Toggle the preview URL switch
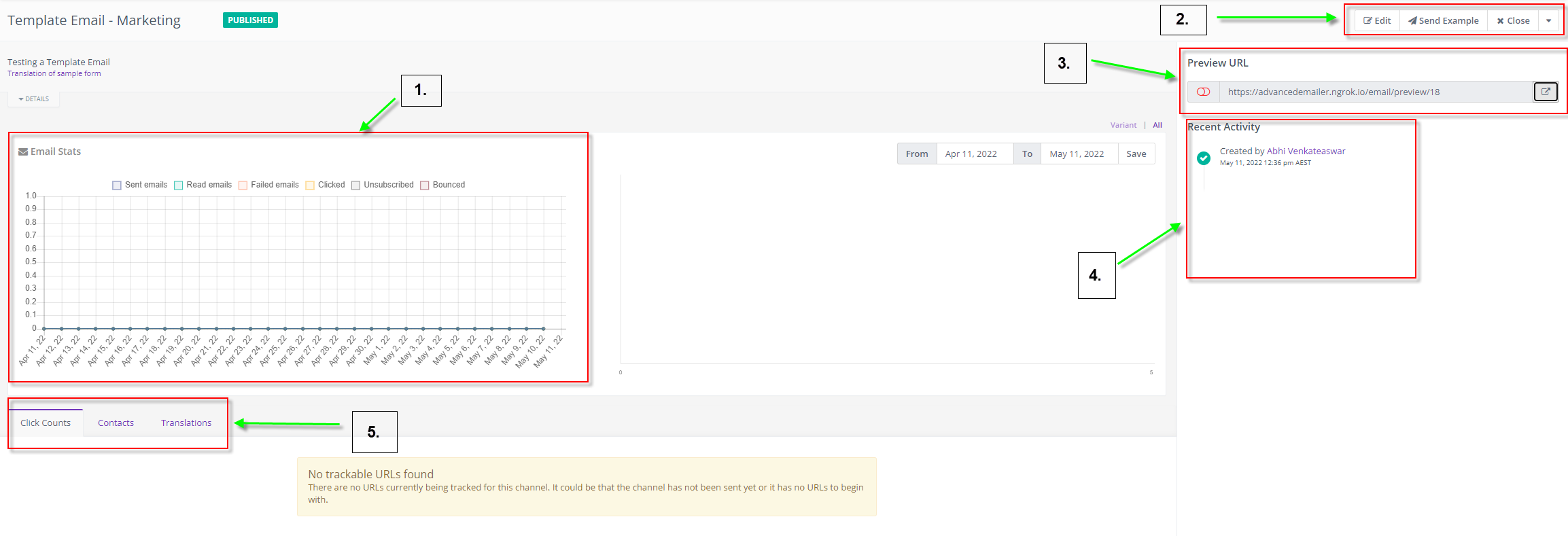This screenshot has height=536, width=1568. pyautogui.click(x=1203, y=92)
